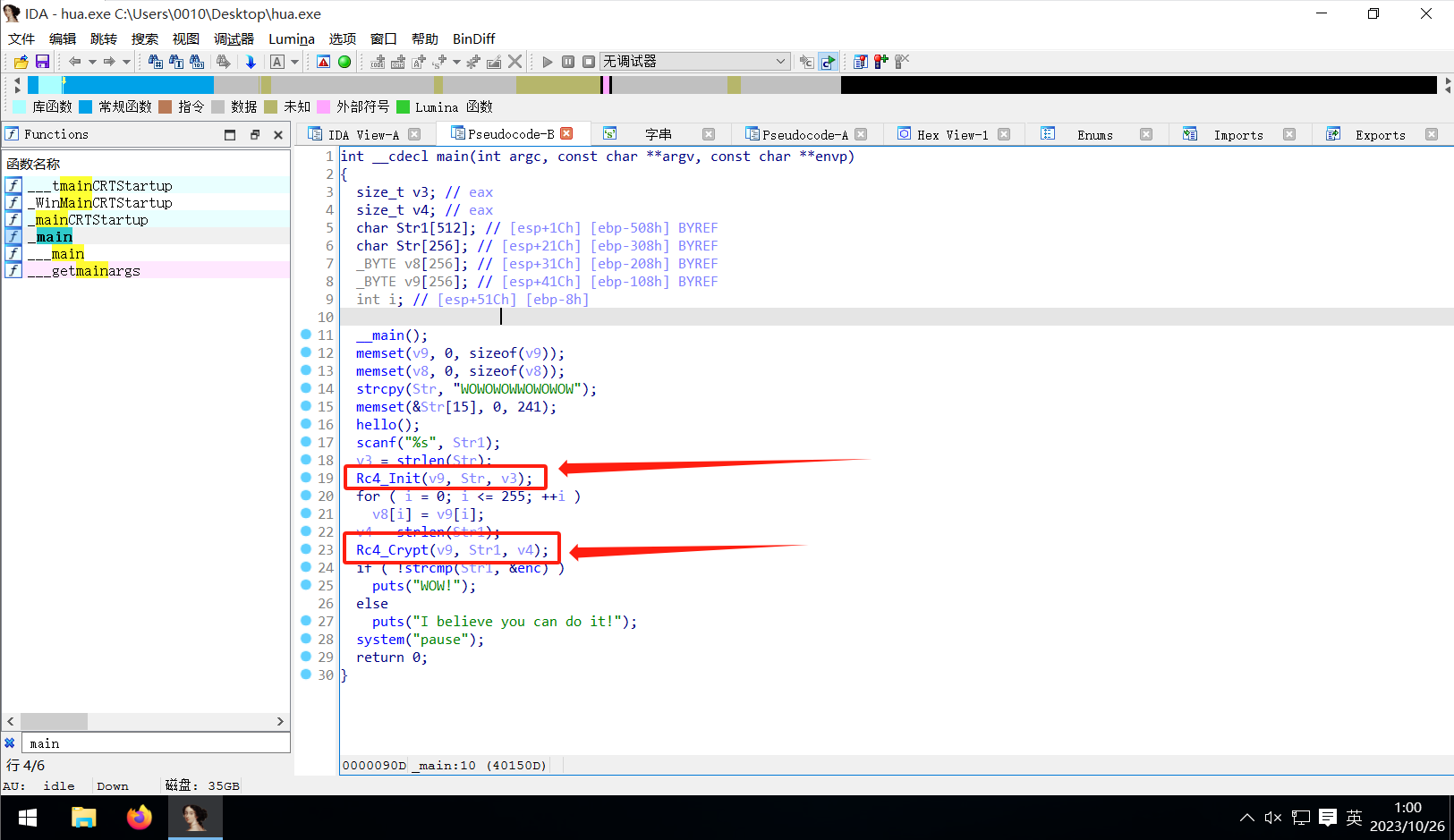The width and height of the screenshot is (1454, 840).
Task: Open the debugger selection combo box
Action: point(694,62)
